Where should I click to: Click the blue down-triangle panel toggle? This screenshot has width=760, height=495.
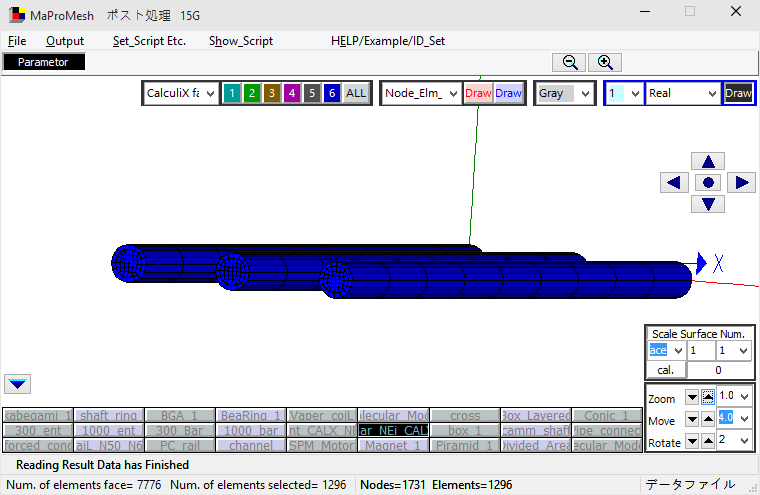pos(17,384)
